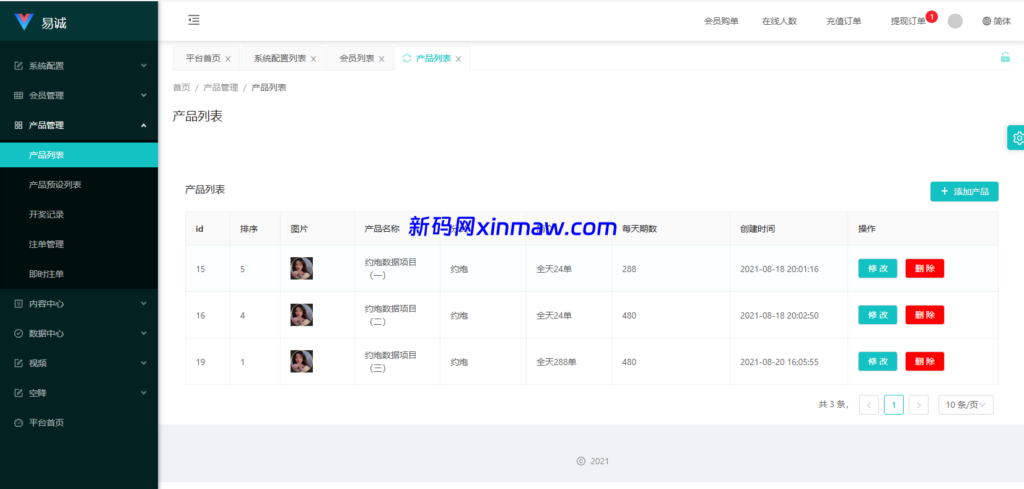Viewport: 1024px width, 489px height.
Task: Click the 产品管理 sidebar icon
Action: click(x=18, y=125)
